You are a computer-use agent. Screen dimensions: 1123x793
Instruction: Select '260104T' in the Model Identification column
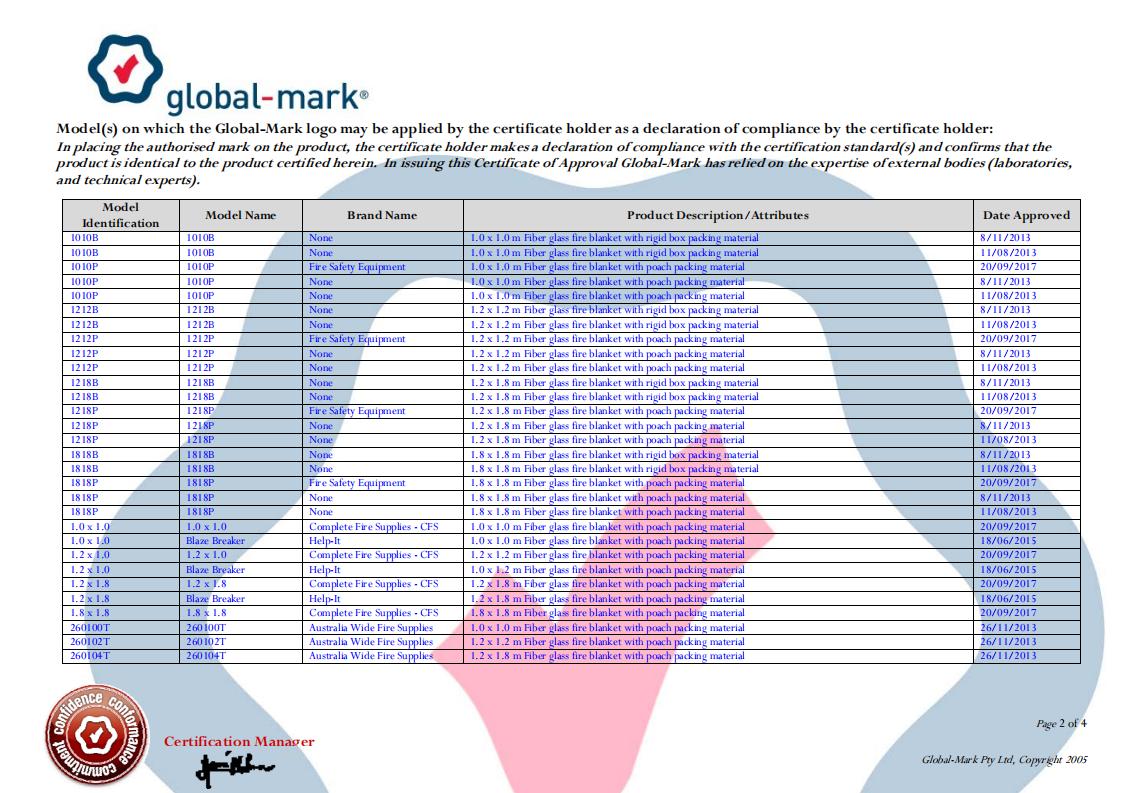click(x=90, y=656)
